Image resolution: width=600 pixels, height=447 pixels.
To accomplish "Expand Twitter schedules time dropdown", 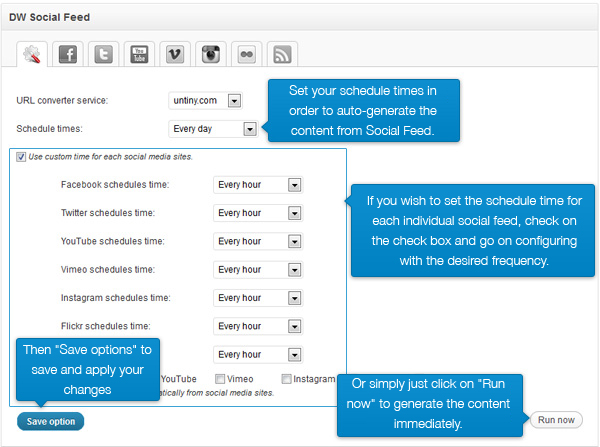I will pyautogui.click(x=258, y=213).
